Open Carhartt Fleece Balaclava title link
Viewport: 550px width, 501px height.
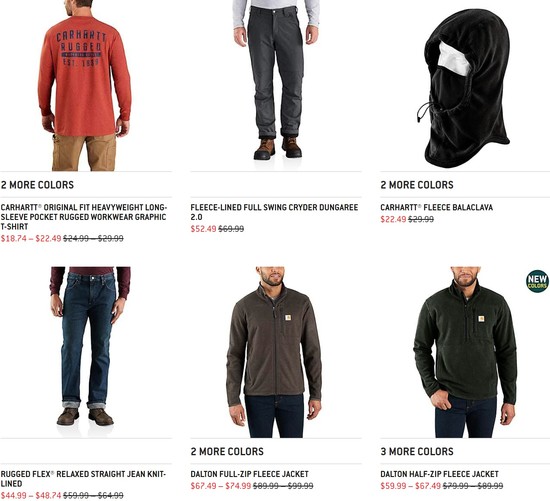pos(437,207)
